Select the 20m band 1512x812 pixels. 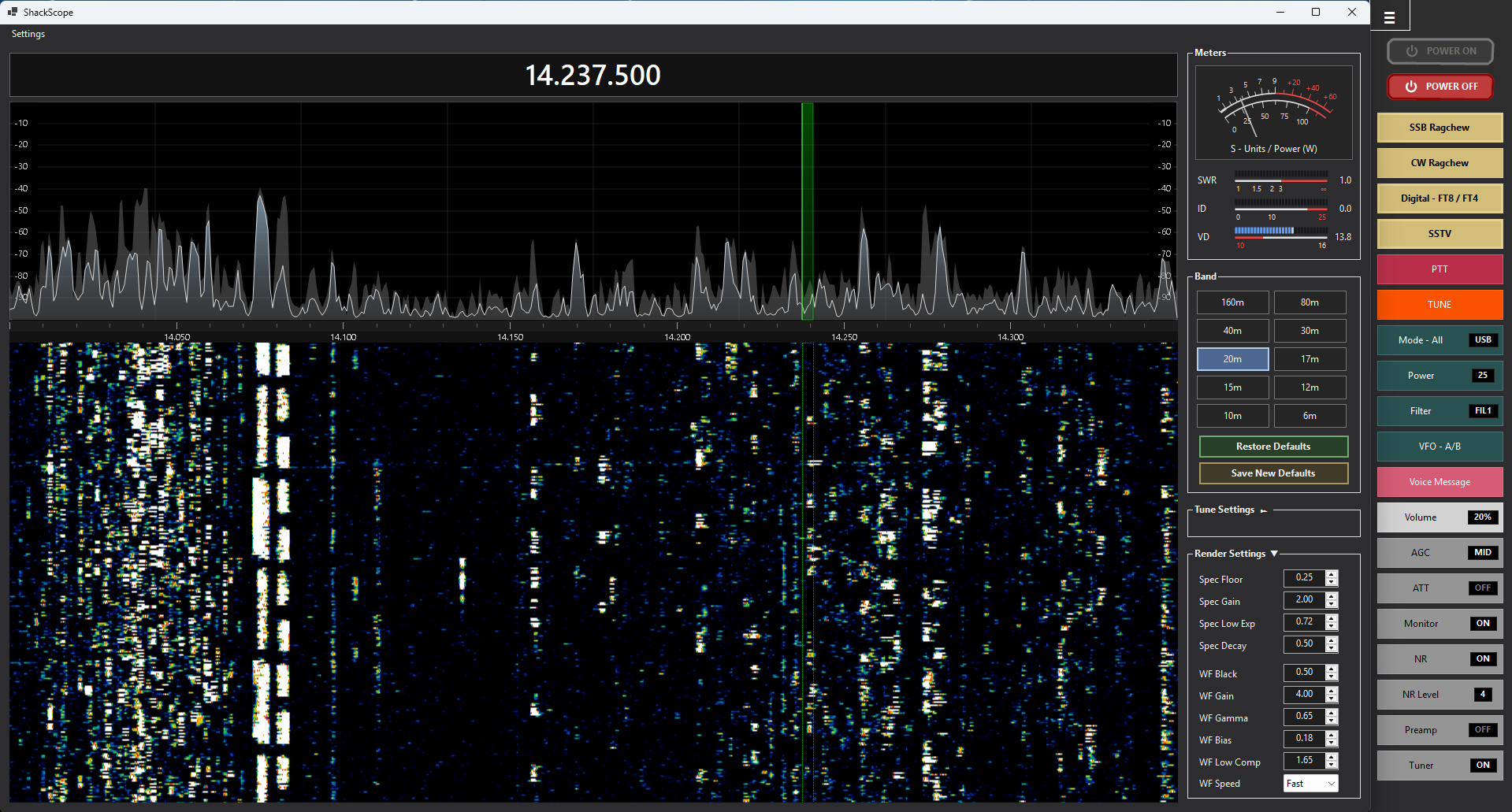[x=1232, y=359]
